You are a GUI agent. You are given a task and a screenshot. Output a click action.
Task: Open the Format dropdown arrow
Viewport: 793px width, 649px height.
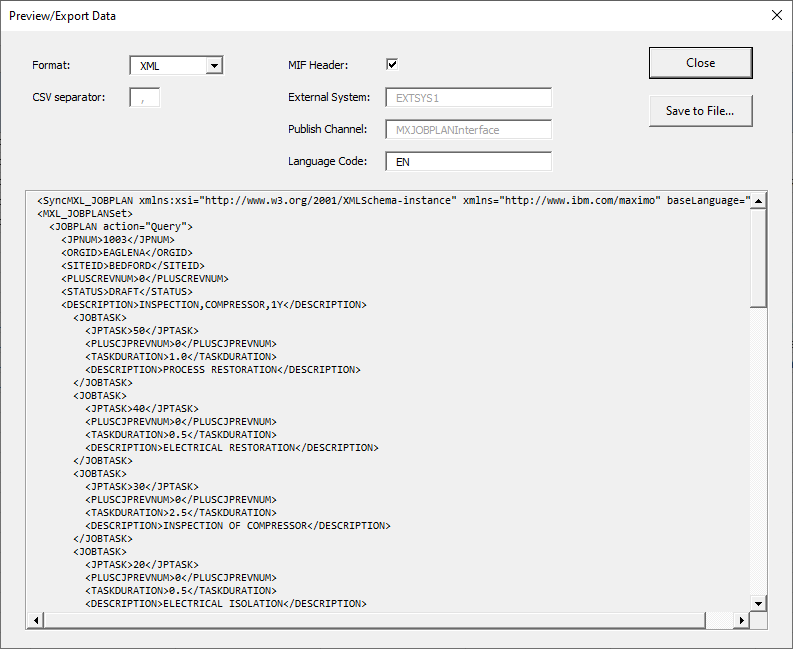tap(214, 66)
